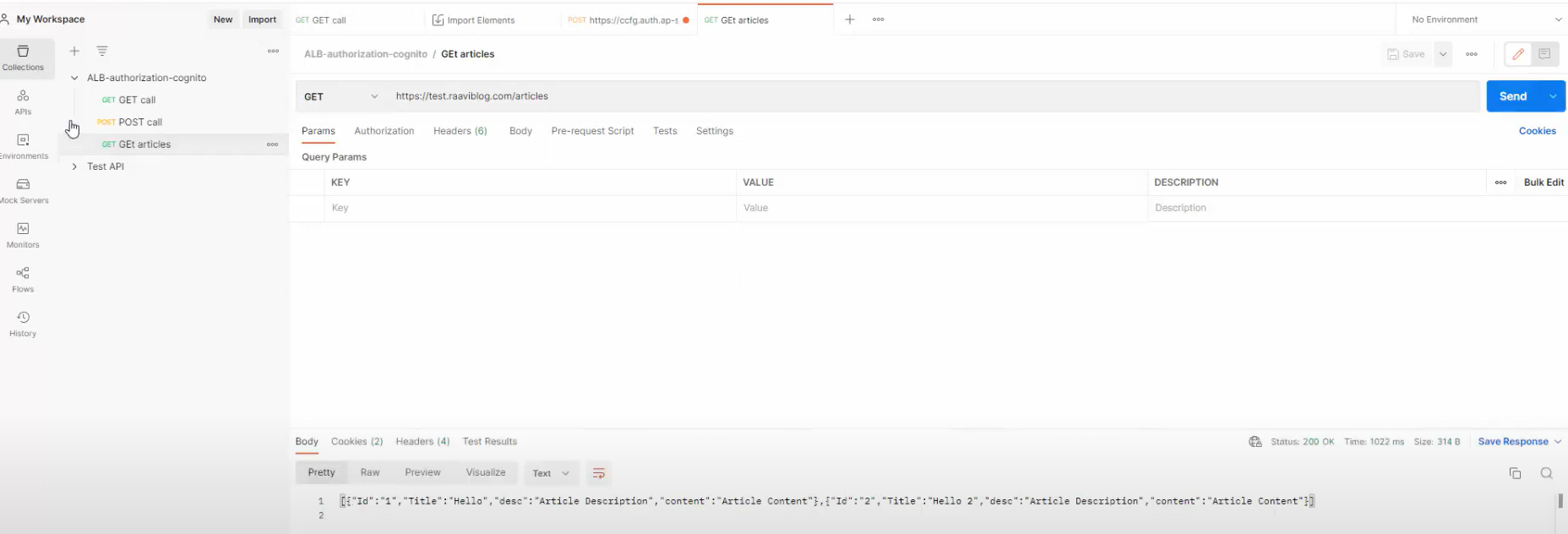The height and width of the screenshot is (534, 1568).
Task: Click the Key query param field
Action: click(x=530, y=208)
